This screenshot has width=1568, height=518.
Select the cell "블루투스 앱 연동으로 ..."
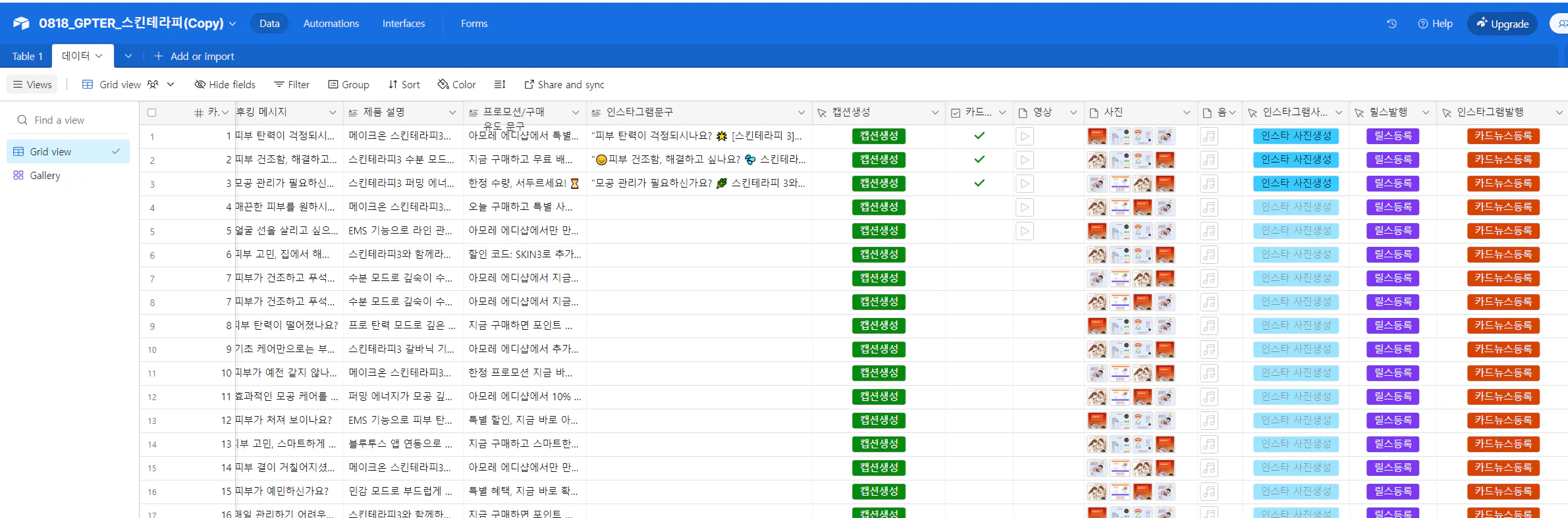coord(403,444)
